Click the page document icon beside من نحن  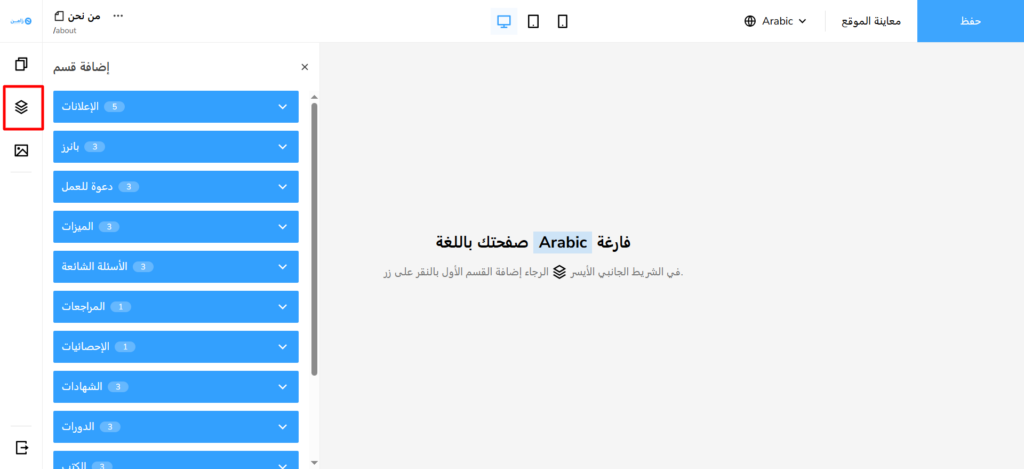click(x=58, y=16)
